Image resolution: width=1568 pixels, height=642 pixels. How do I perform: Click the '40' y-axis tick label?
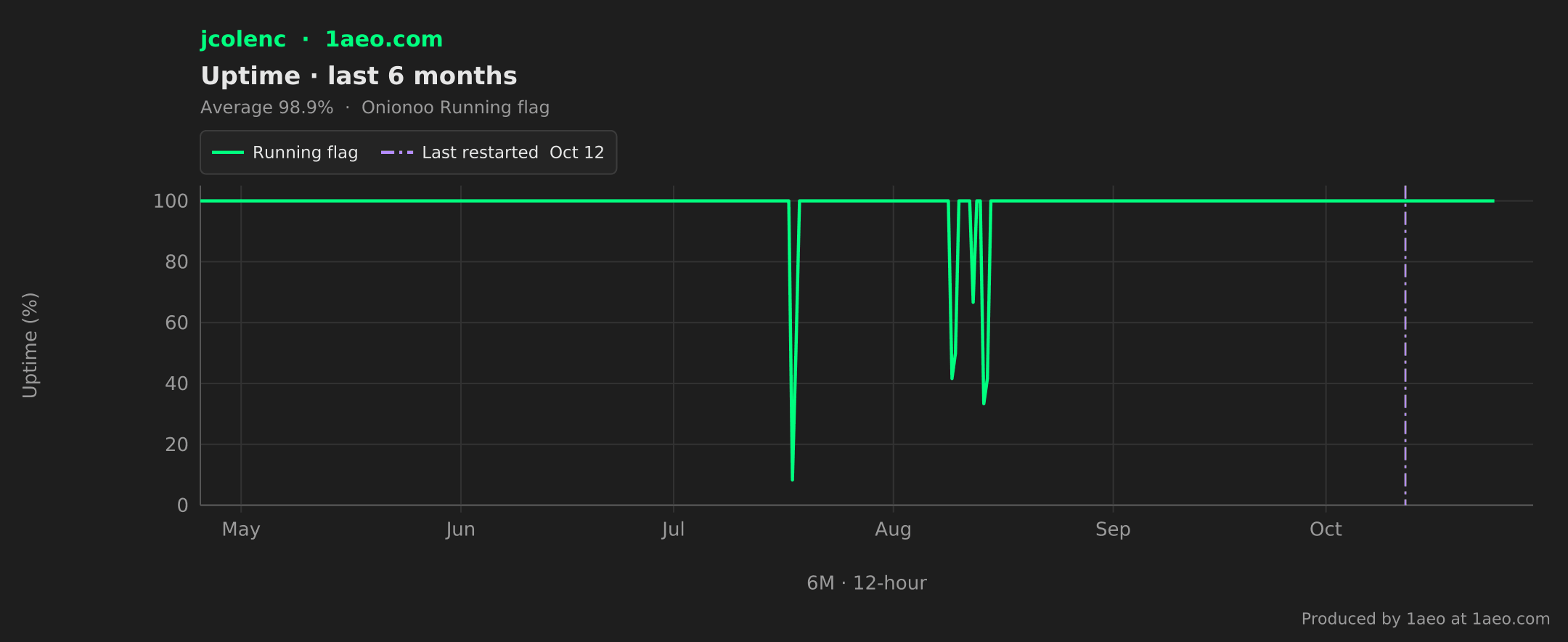[x=176, y=383]
